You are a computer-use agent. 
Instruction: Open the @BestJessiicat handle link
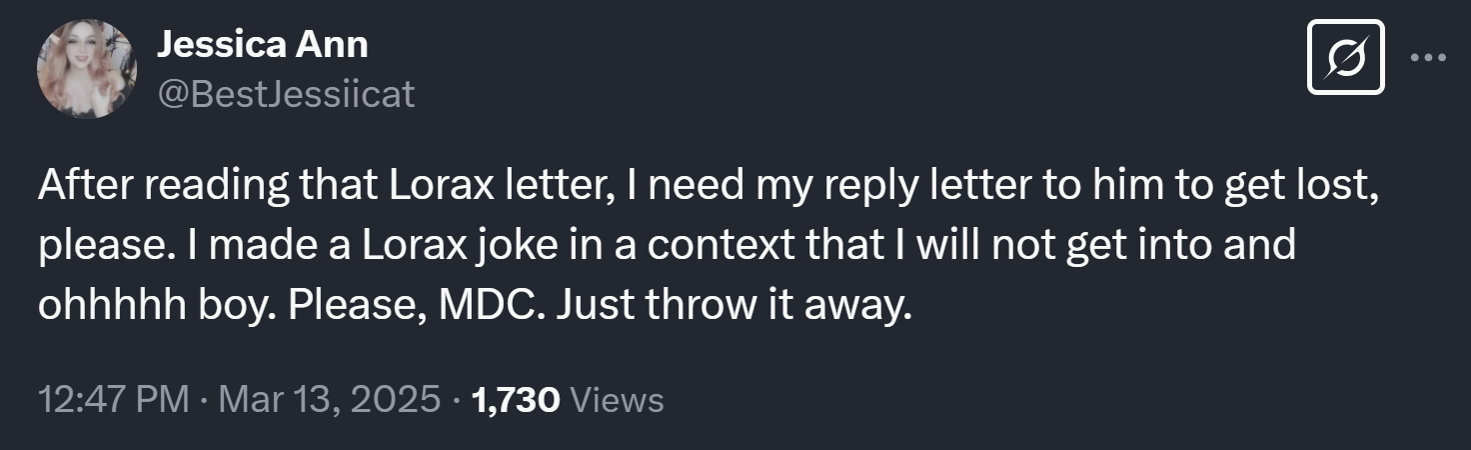point(286,94)
